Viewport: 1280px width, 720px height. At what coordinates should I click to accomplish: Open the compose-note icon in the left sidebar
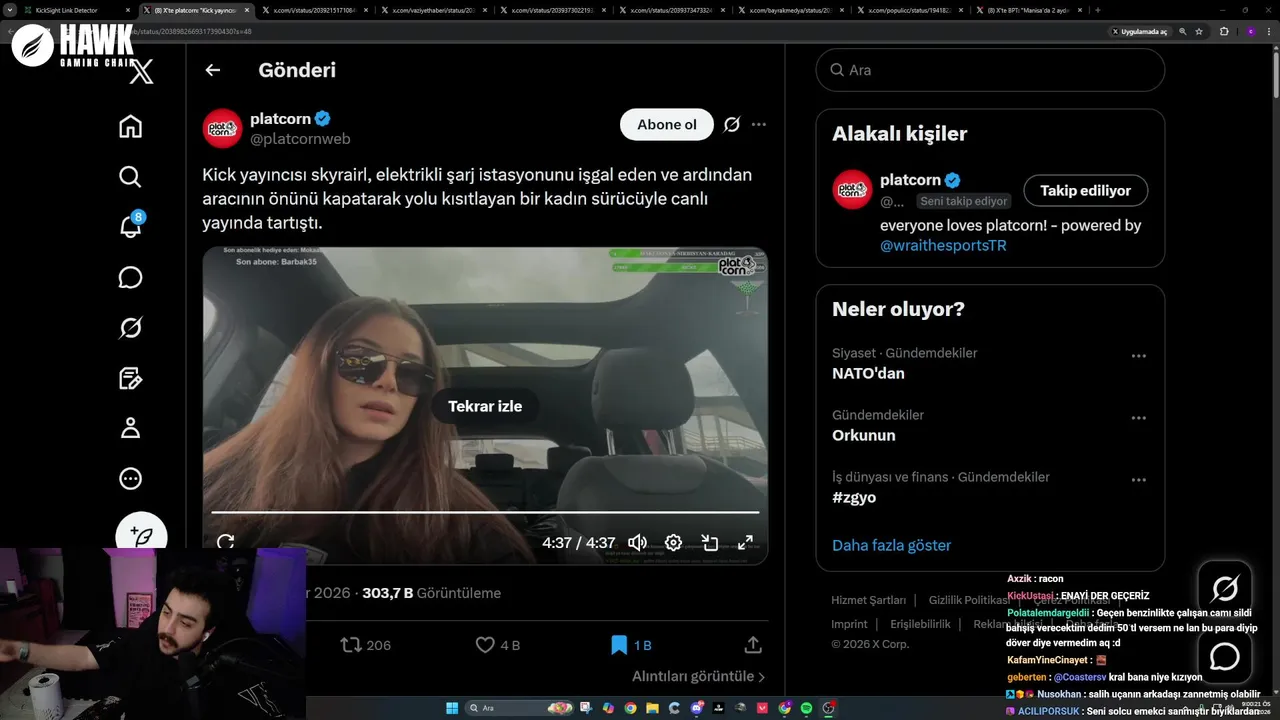(130, 378)
